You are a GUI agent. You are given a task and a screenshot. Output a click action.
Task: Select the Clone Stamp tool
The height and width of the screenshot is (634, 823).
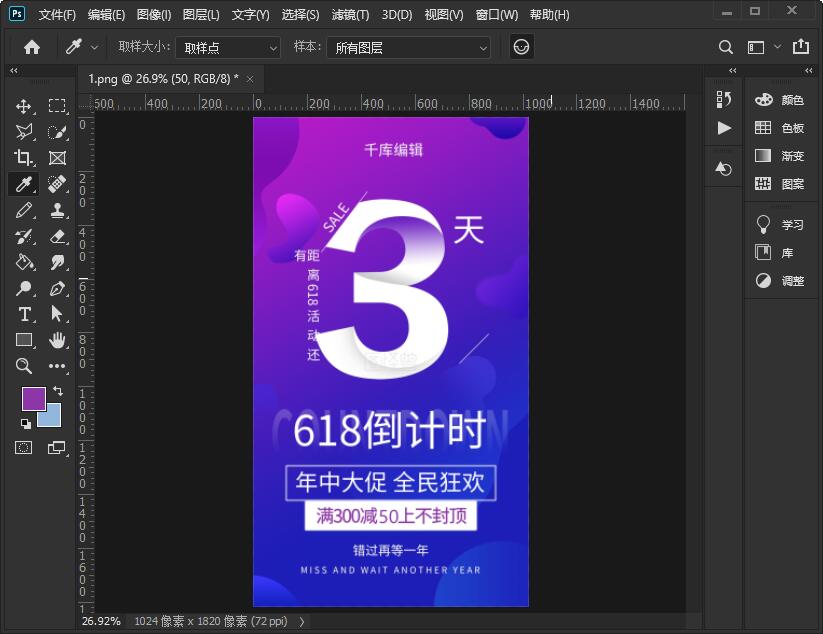[57, 210]
